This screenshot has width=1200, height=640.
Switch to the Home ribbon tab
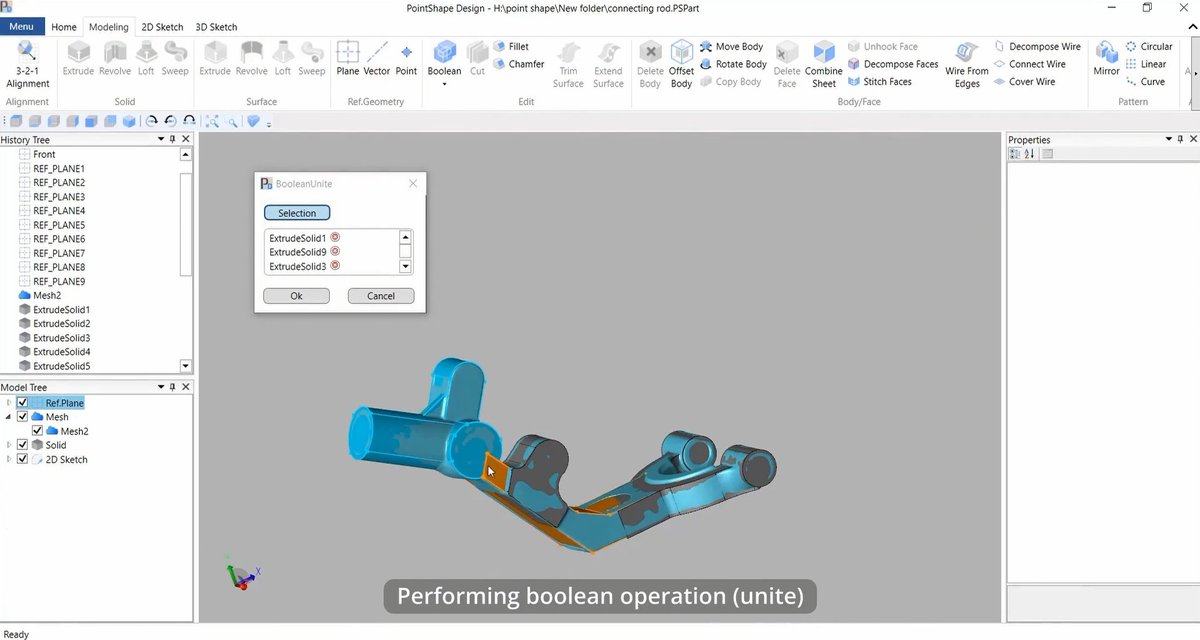[64, 27]
